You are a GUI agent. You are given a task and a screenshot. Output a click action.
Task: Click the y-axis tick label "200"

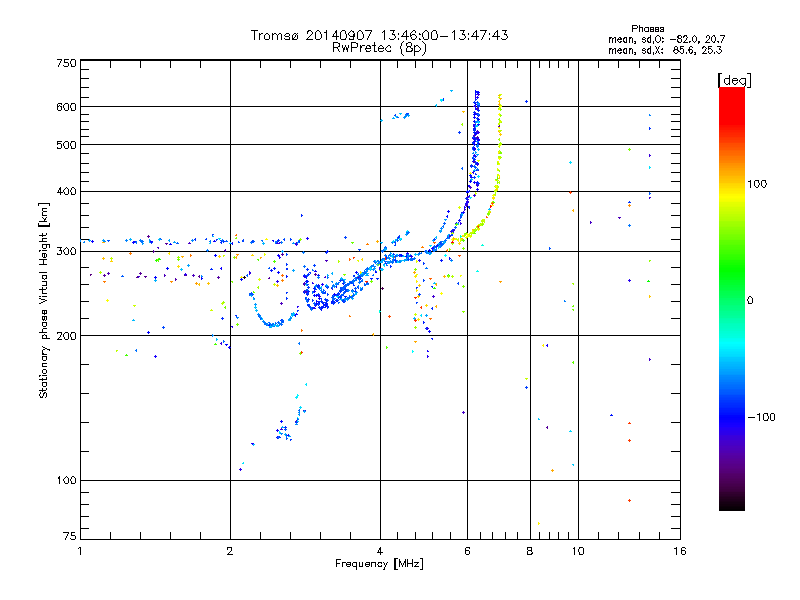pyautogui.click(x=66, y=336)
